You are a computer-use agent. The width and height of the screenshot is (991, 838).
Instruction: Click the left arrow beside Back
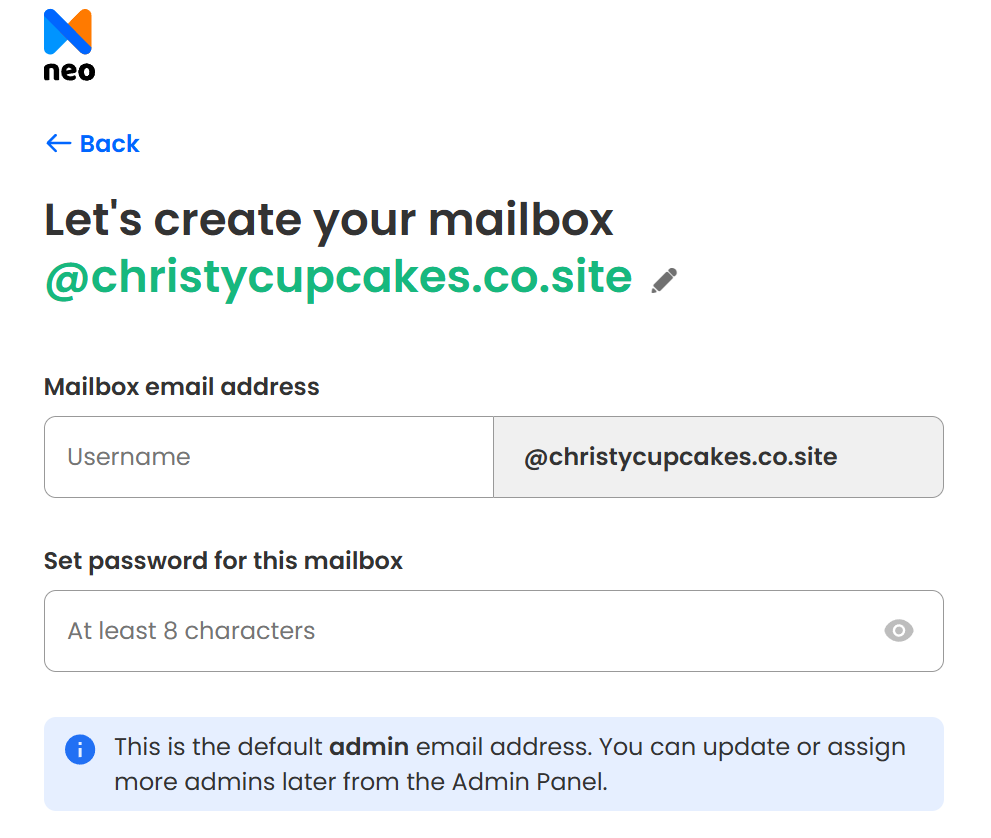(x=56, y=143)
